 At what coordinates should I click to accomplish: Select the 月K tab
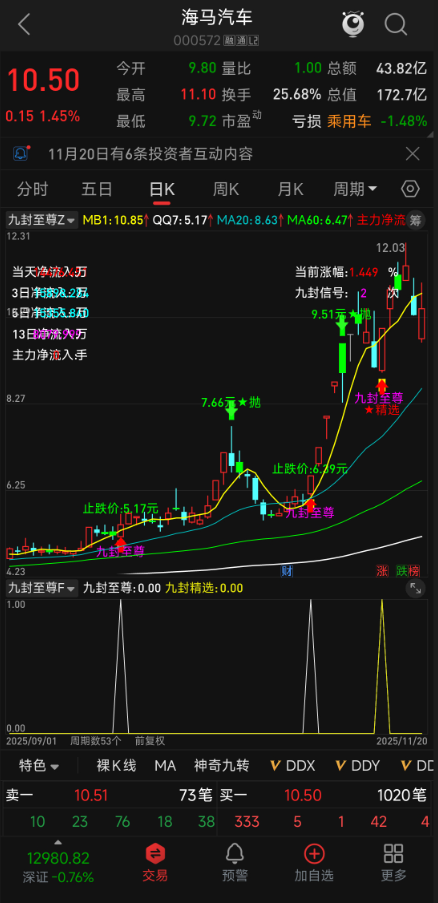[x=290, y=189]
